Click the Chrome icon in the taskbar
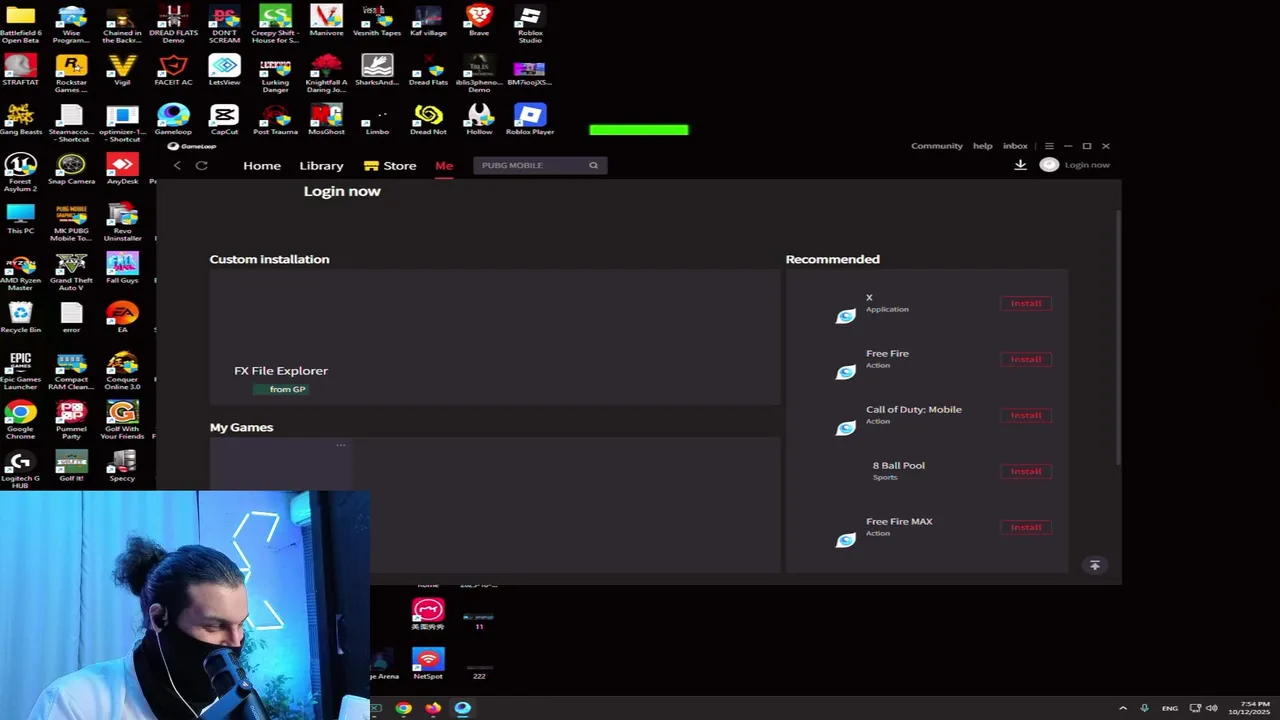 coord(403,708)
